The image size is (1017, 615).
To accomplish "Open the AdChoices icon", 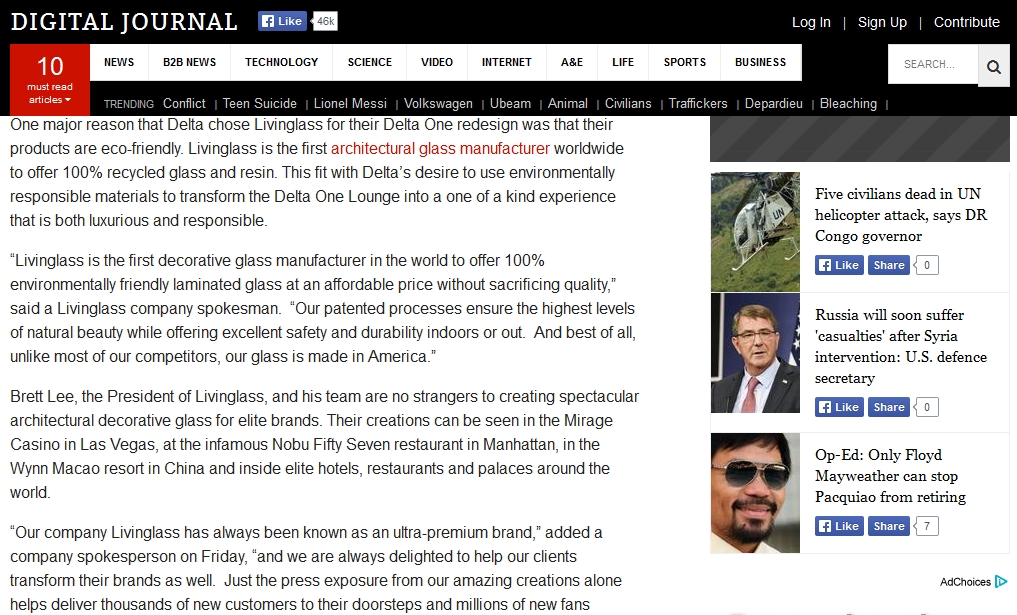I will pyautogui.click(x=1001, y=581).
